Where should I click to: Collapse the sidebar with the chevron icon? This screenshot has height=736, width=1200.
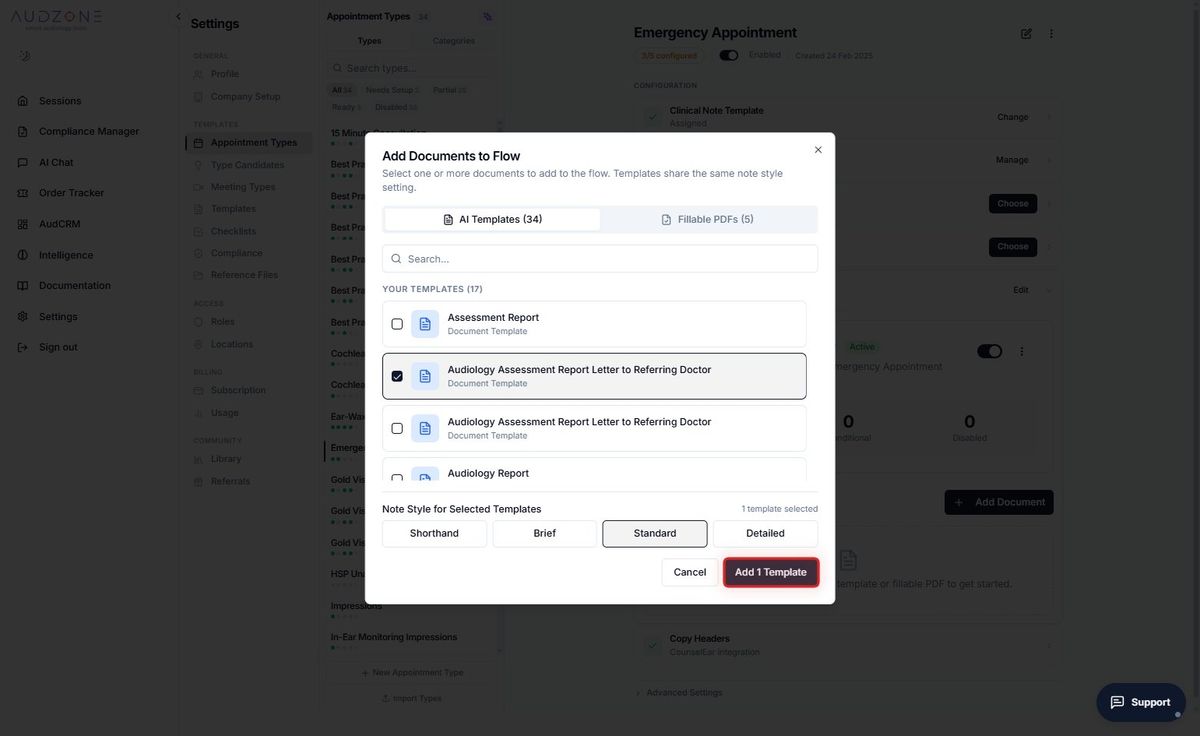(x=178, y=17)
